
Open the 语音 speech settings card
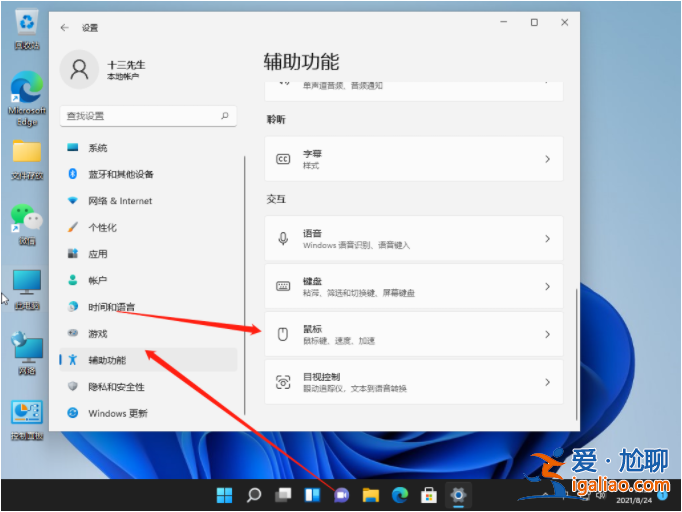tap(414, 239)
